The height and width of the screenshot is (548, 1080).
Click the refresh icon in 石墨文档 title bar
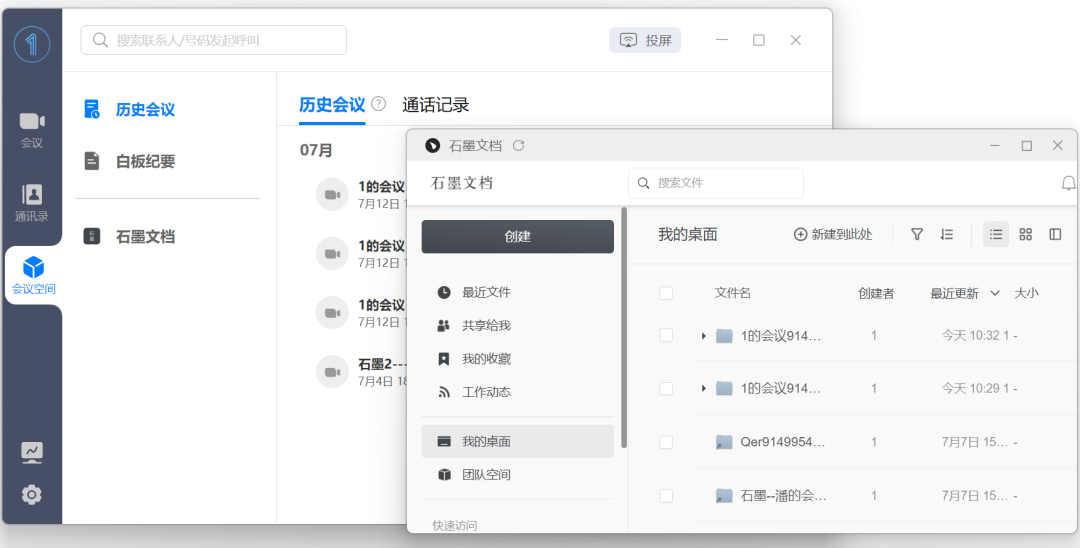[x=519, y=145]
